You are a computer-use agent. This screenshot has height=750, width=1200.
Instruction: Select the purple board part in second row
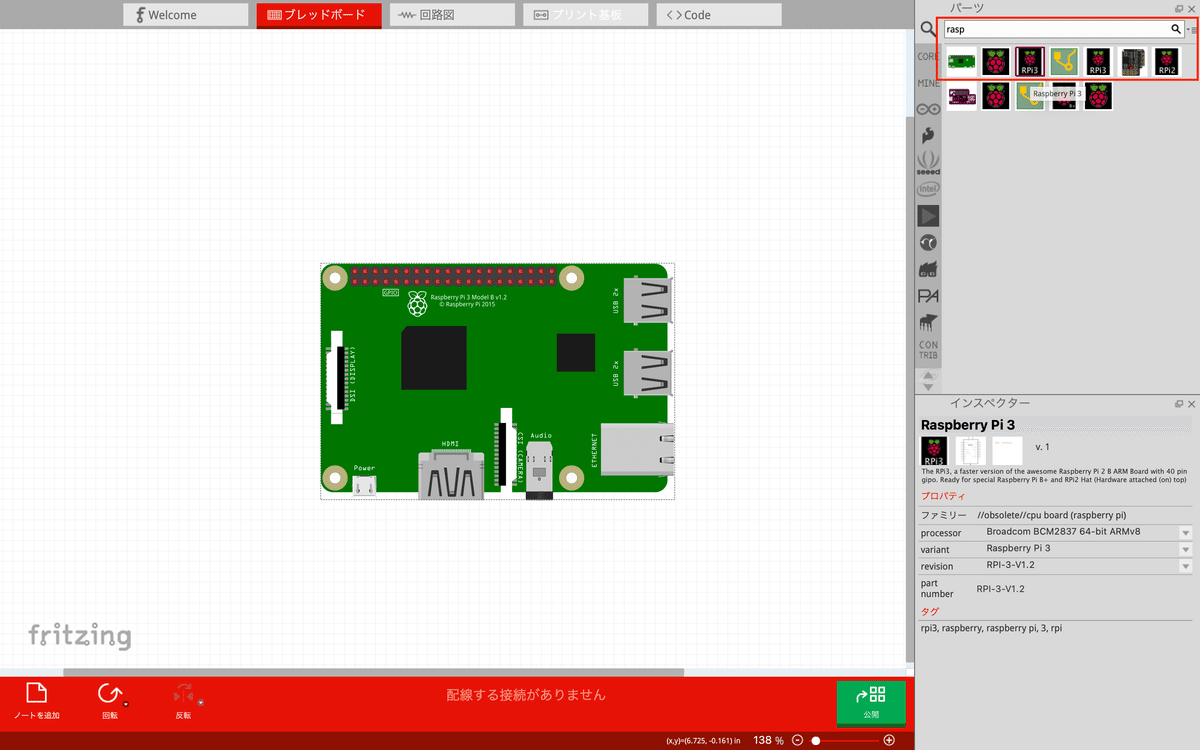click(962, 96)
